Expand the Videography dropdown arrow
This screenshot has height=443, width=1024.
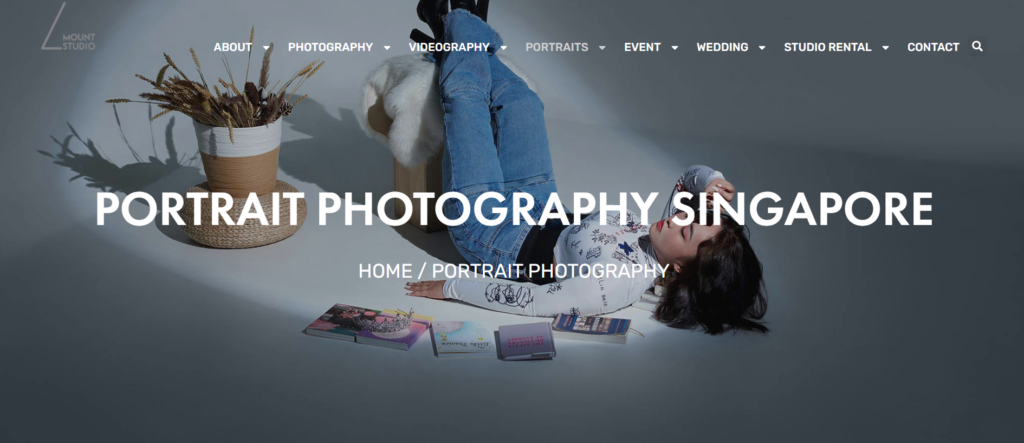point(503,47)
